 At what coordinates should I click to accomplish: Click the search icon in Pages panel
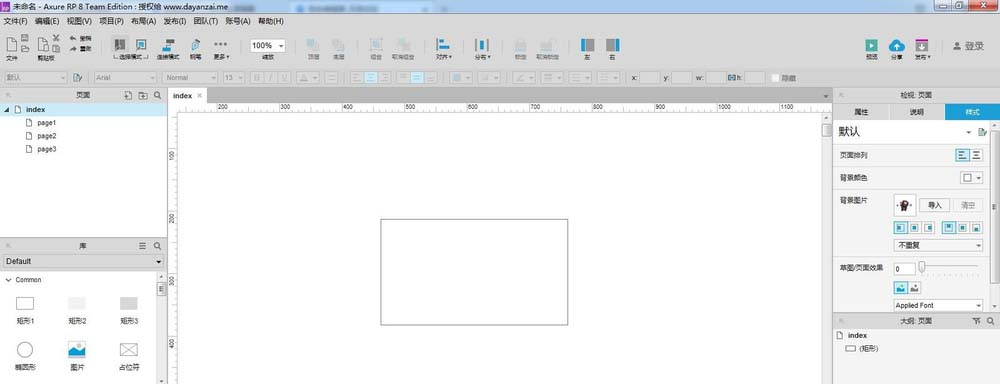(158, 95)
